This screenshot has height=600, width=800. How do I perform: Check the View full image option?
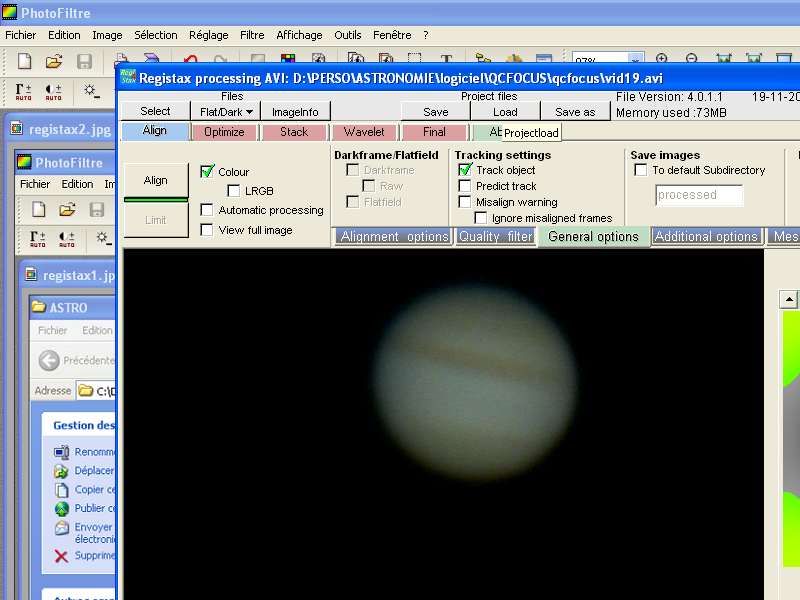[x=207, y=230]
